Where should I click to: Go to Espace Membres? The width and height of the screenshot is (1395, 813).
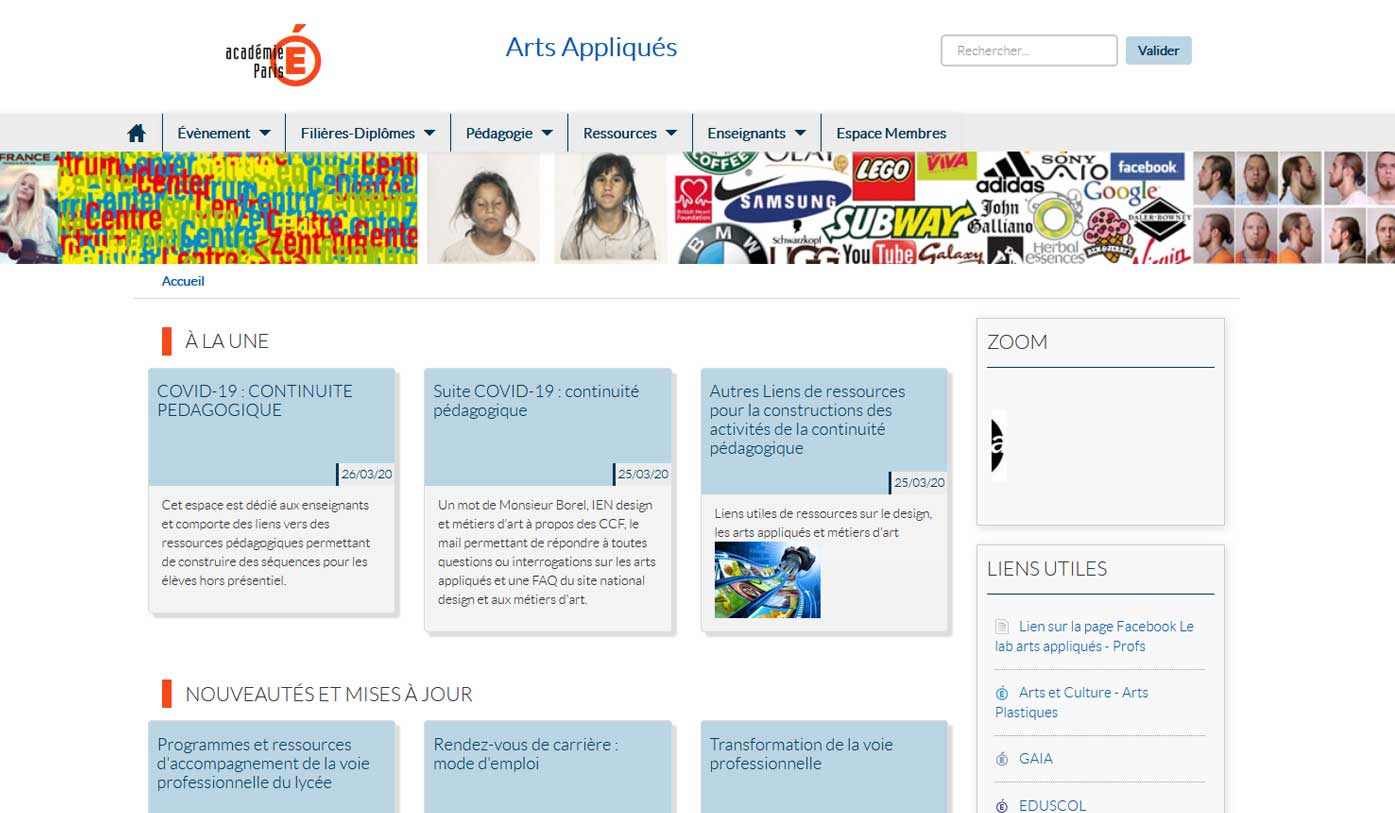point(891,133)
